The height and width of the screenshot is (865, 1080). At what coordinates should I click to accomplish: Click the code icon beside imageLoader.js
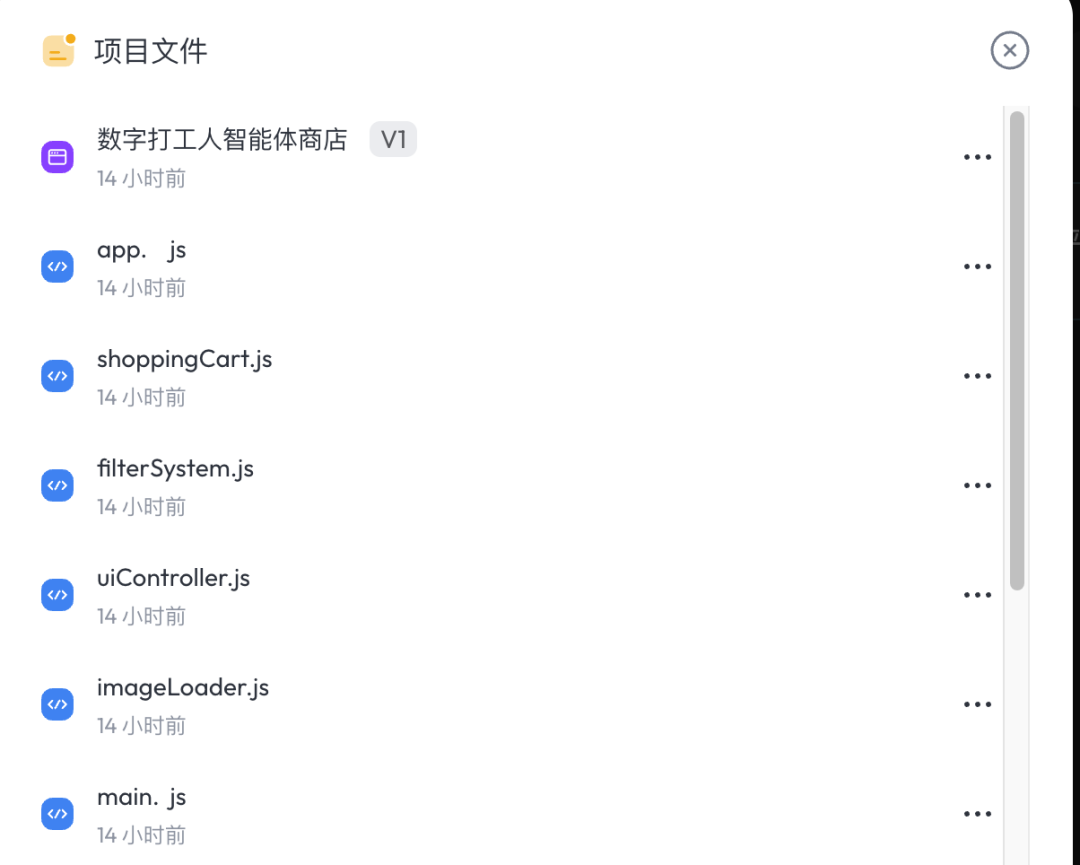pos(57,705)
